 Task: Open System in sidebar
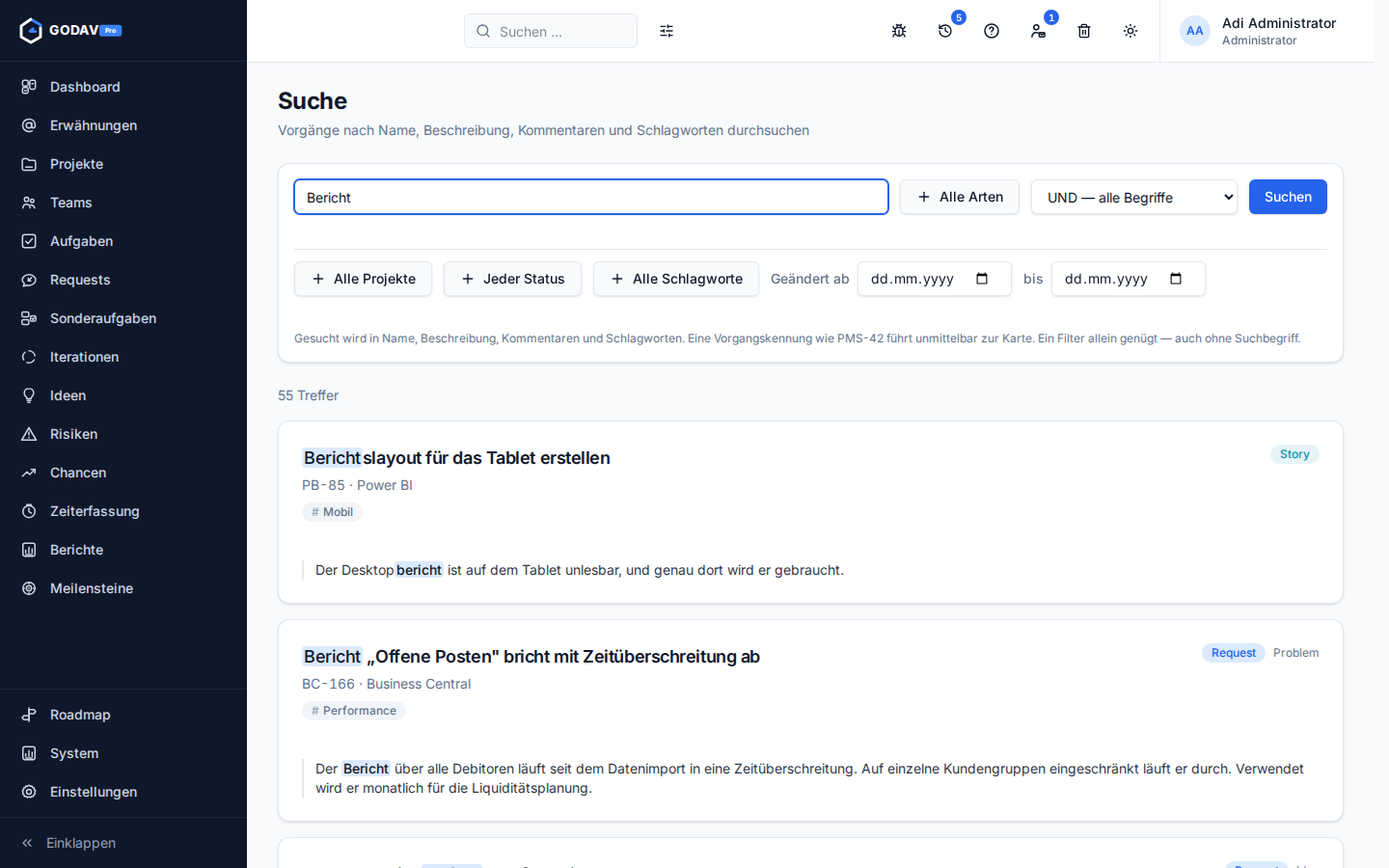point(123,753)
